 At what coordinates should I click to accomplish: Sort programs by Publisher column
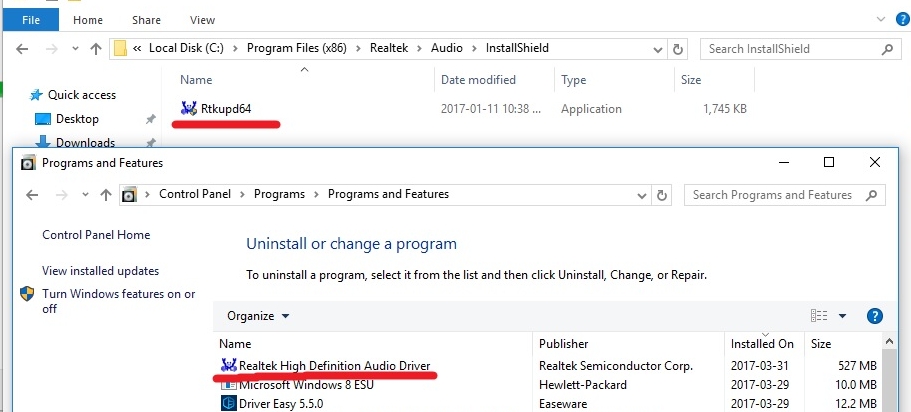(x=564, y=344)
